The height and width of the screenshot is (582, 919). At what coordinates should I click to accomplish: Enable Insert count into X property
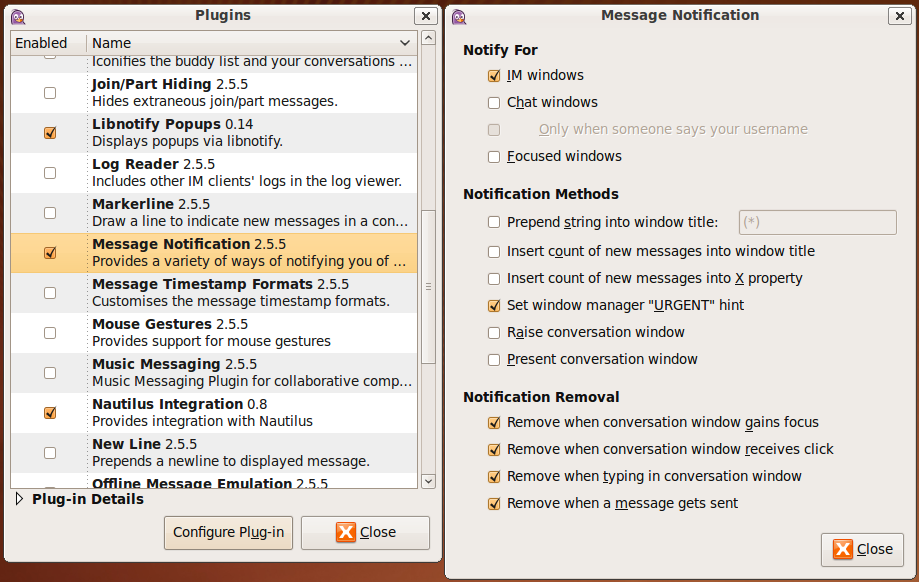click(x=494, y=278)
